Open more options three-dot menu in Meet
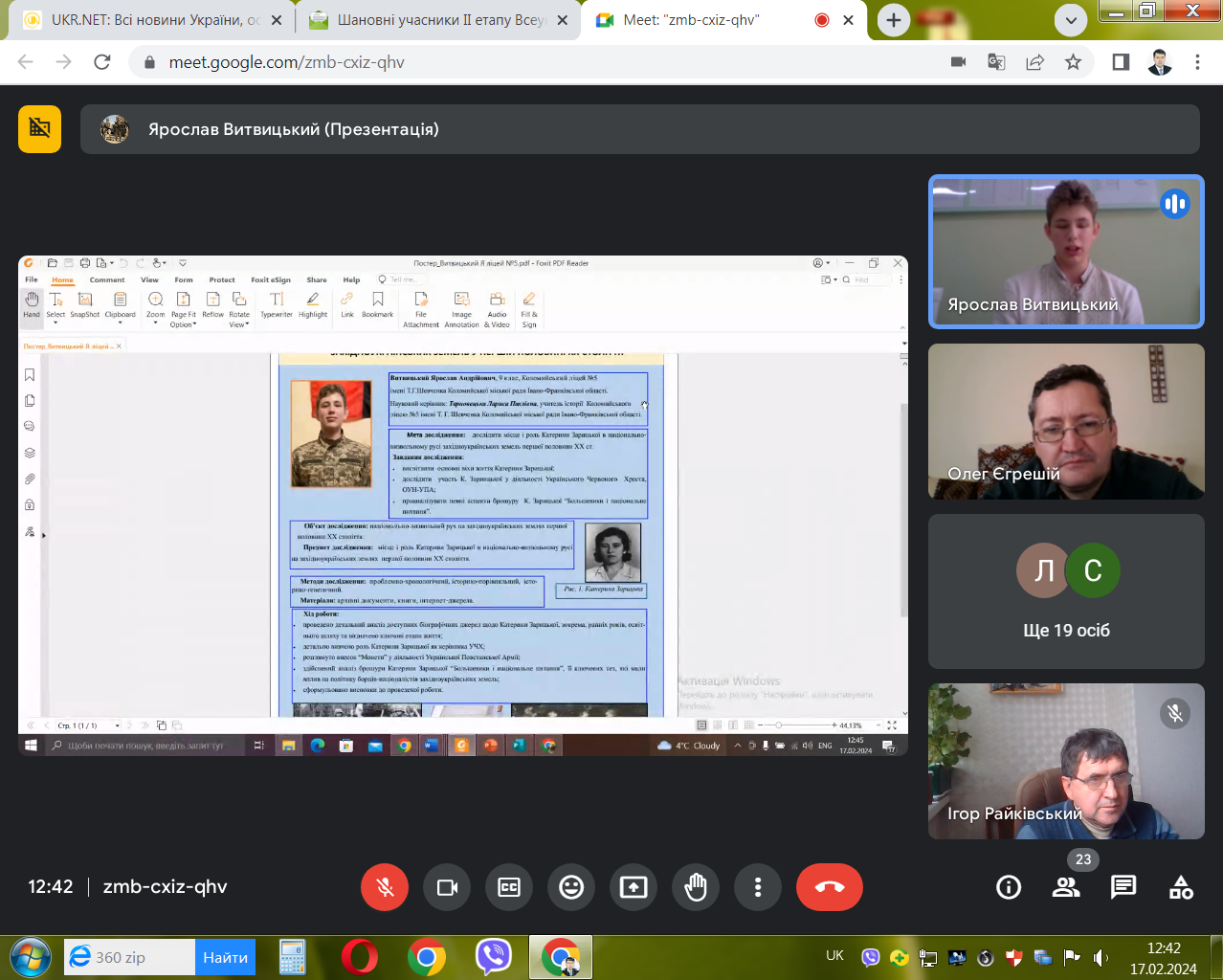The image size is (1223, 980). click(x=758, y=887)
